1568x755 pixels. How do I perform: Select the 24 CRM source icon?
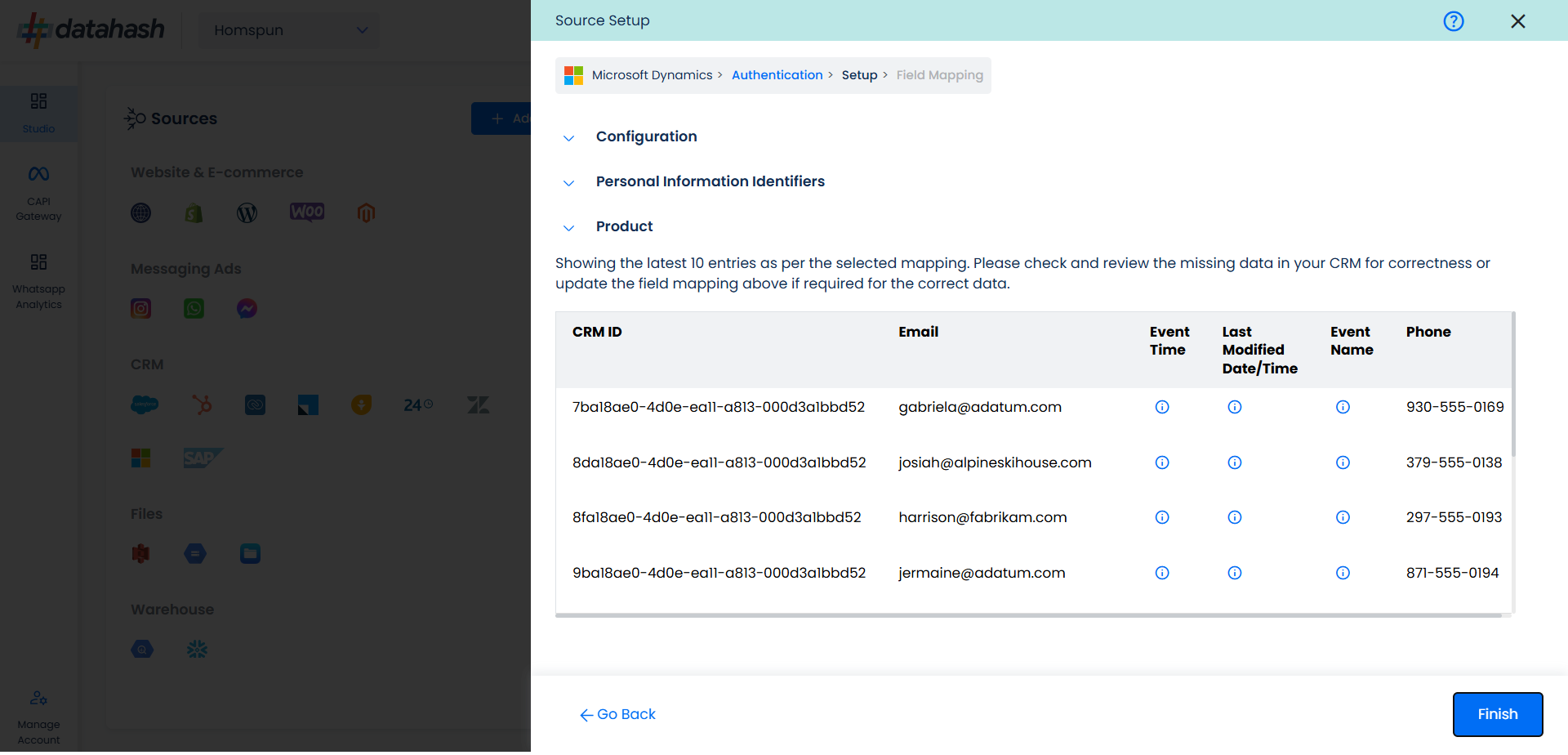pyautogui.click(x=418, y=404)
